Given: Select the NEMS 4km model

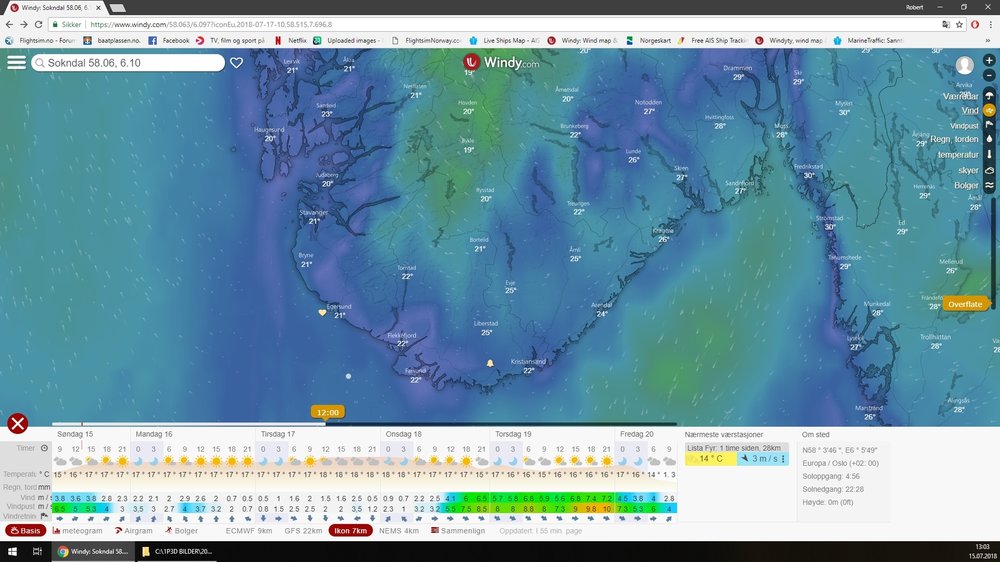Looking at the screenshot, I should coord(399,530).
